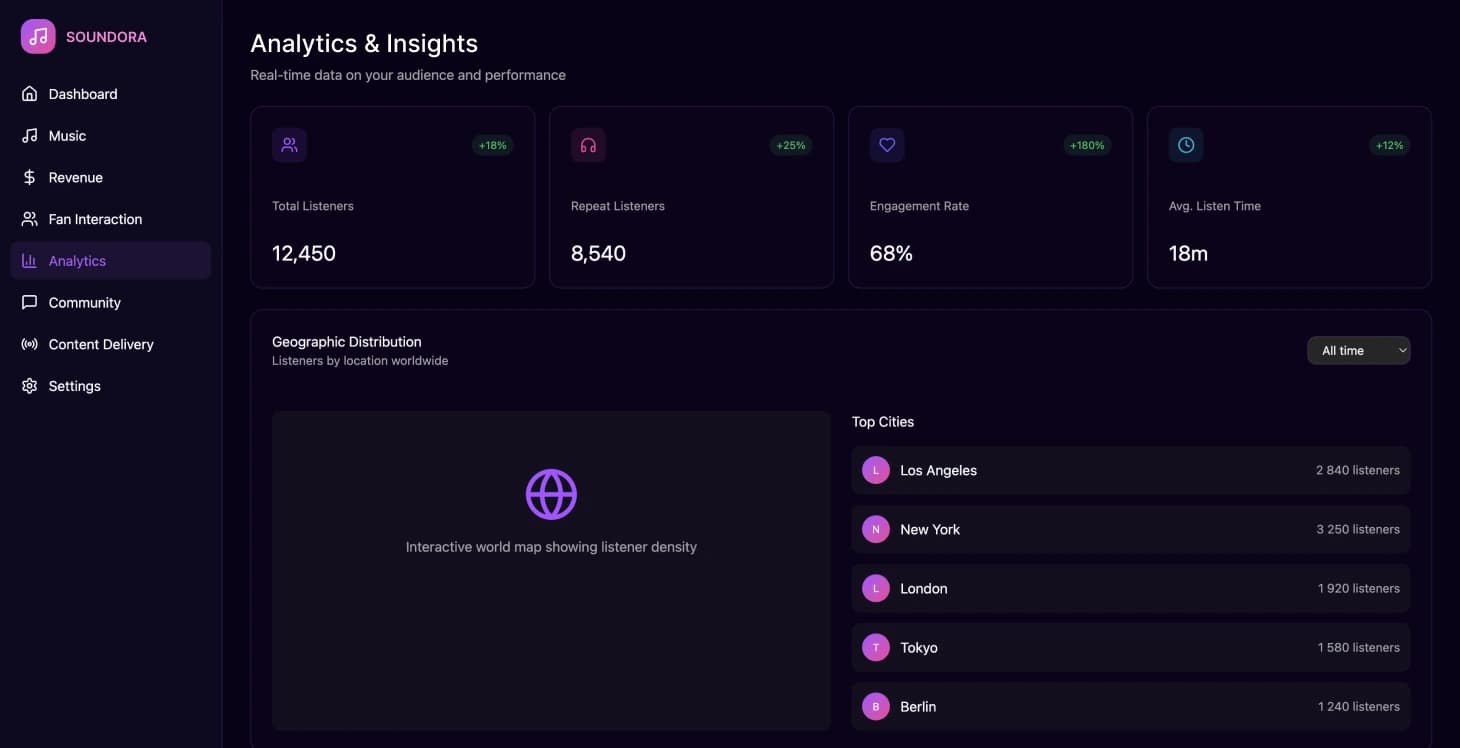Click the globe icon in the world map placeholder
Image resolution: width=1460 pixels, height=748 pixels.
551,493
